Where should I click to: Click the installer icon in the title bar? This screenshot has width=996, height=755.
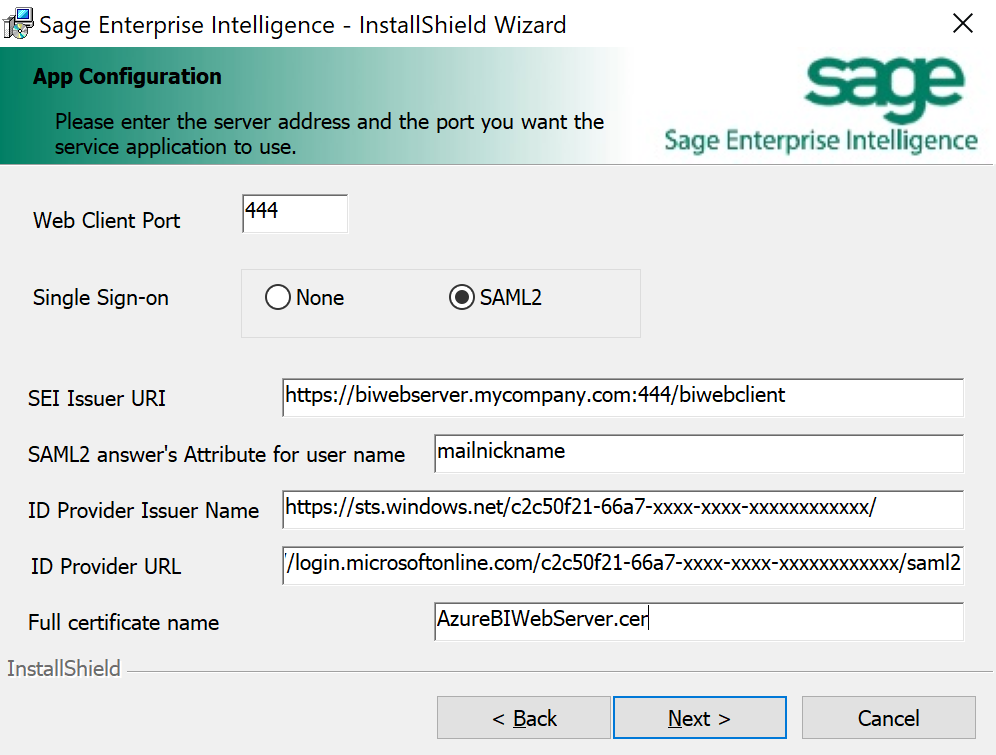pyautogui.click(x=17, y=24)
